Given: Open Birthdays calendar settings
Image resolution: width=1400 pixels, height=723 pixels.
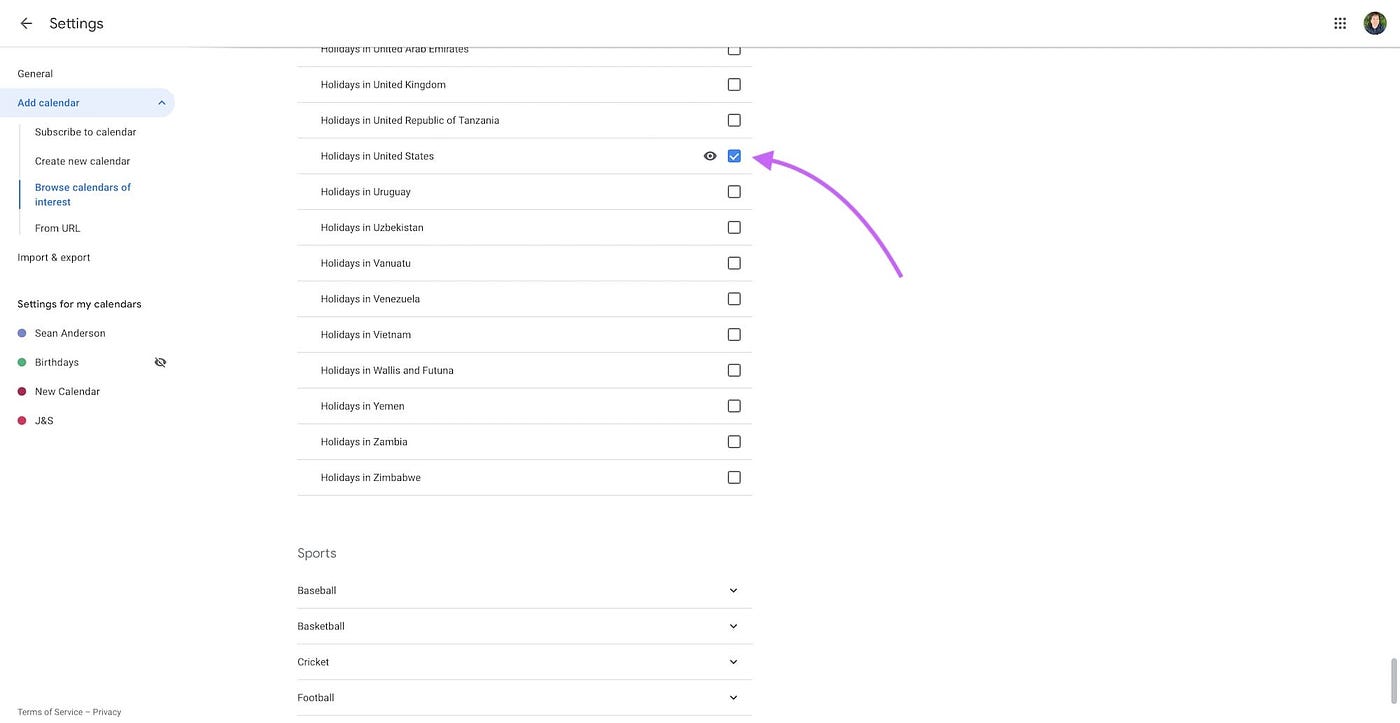Looking at the screenshot, I should 57,362.
